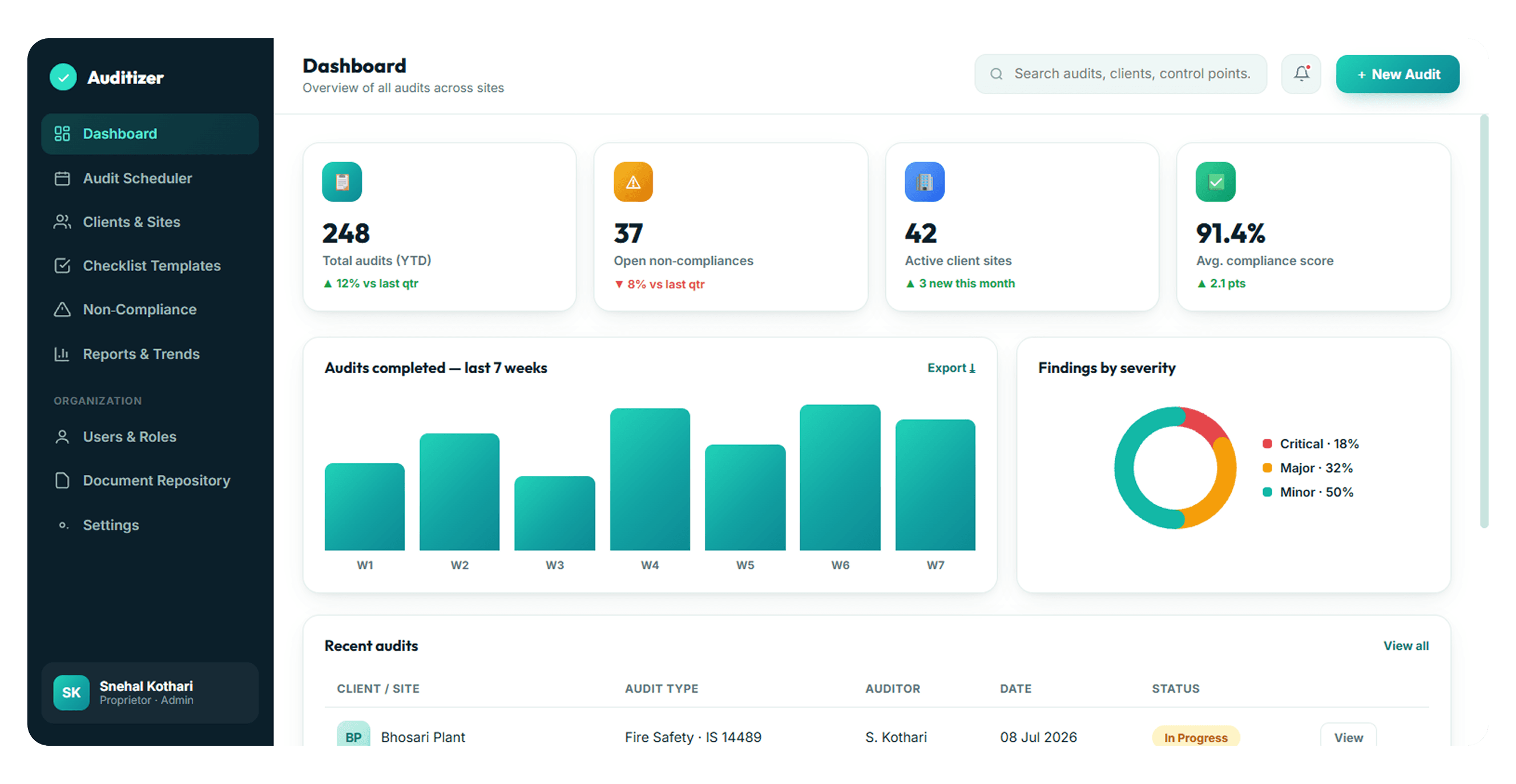Start a New Audit
This screenshot has width=1516, height=784.
pyautogui.click(x=1398, y=74)
